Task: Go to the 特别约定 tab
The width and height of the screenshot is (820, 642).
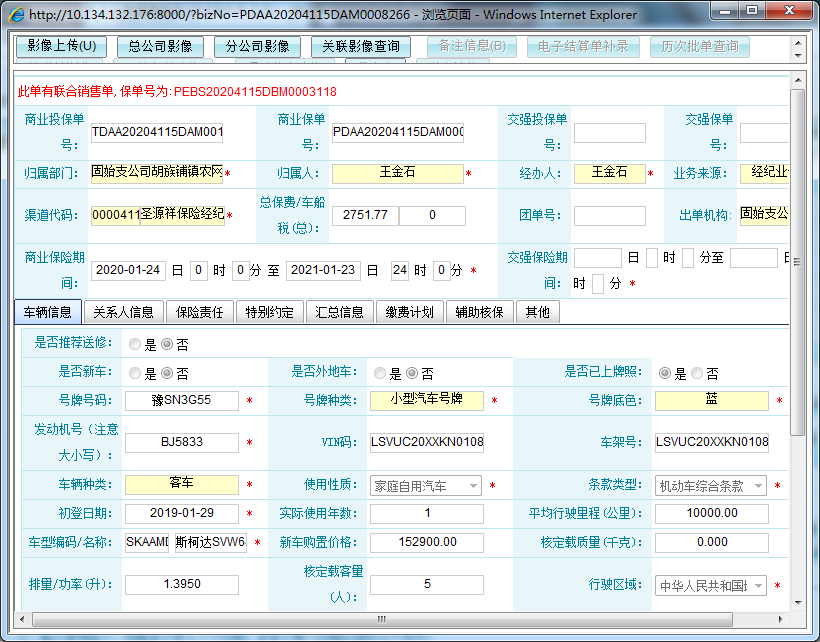Action: point(269,312)
